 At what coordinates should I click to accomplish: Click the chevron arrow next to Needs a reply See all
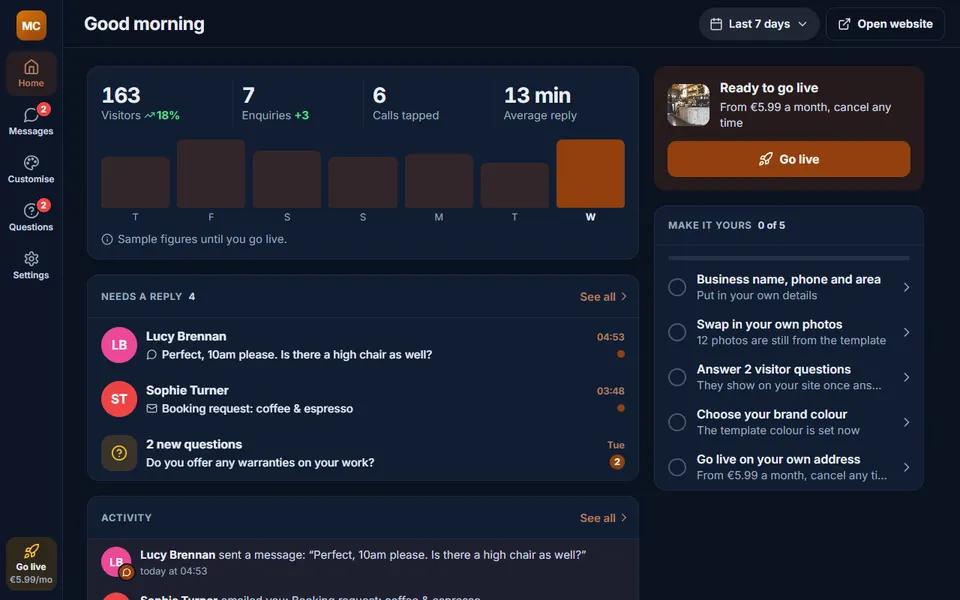(x=624, y=296)
